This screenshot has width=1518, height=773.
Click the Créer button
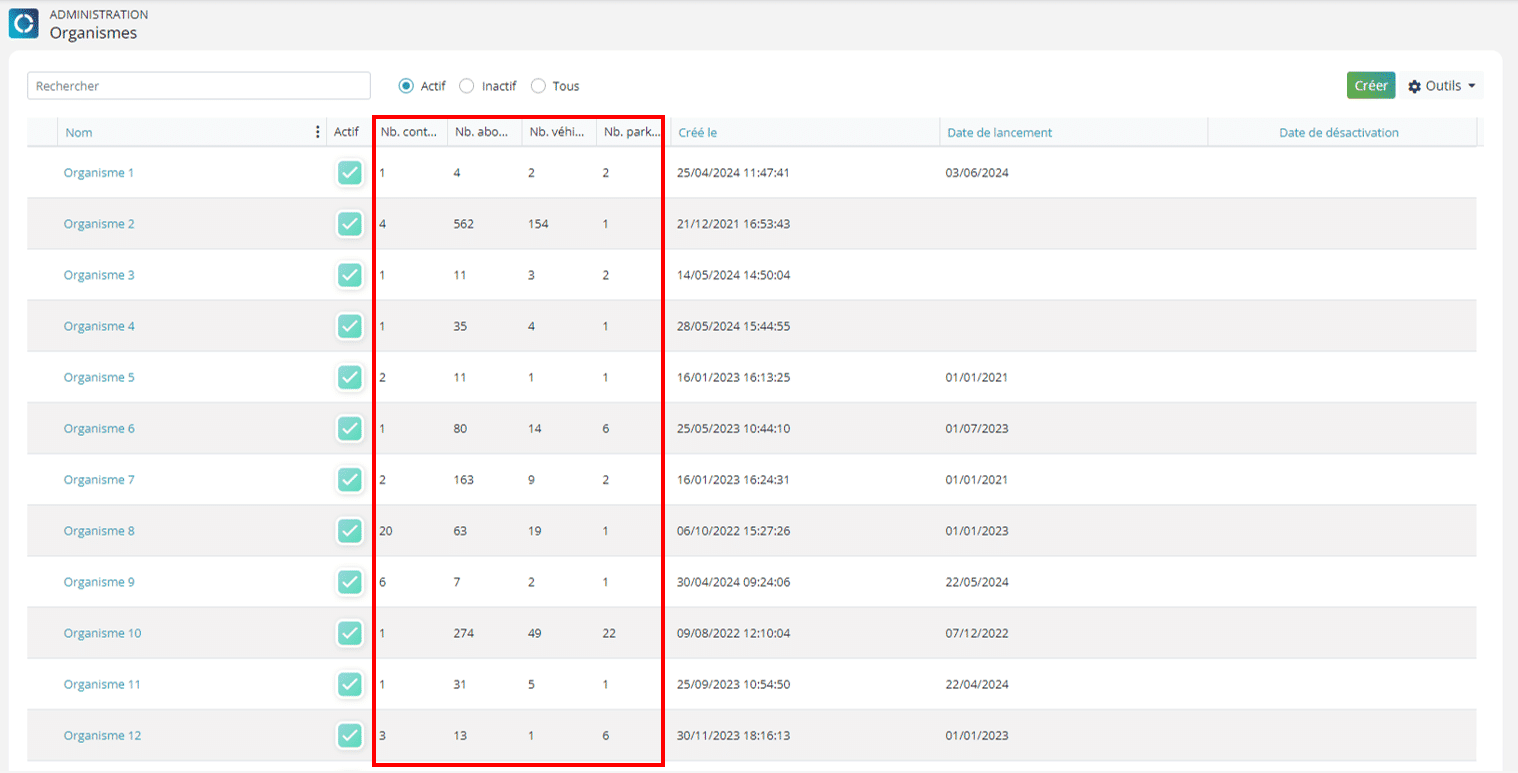pos(1371,86)
